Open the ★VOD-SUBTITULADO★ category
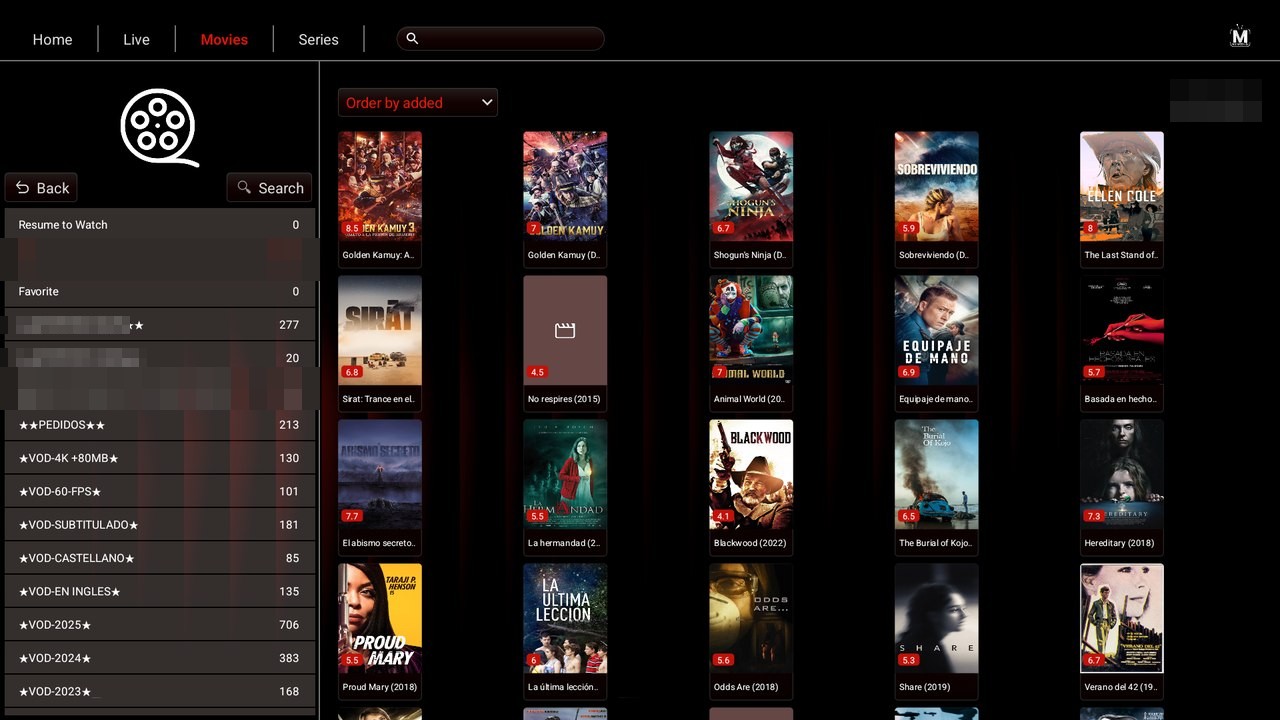 click(x=160, y=525)
